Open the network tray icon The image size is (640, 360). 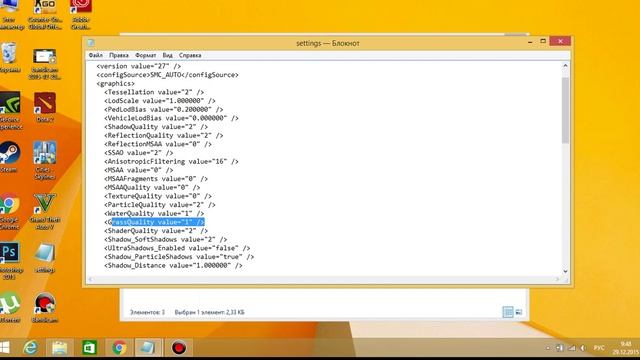tap(572, 348)
